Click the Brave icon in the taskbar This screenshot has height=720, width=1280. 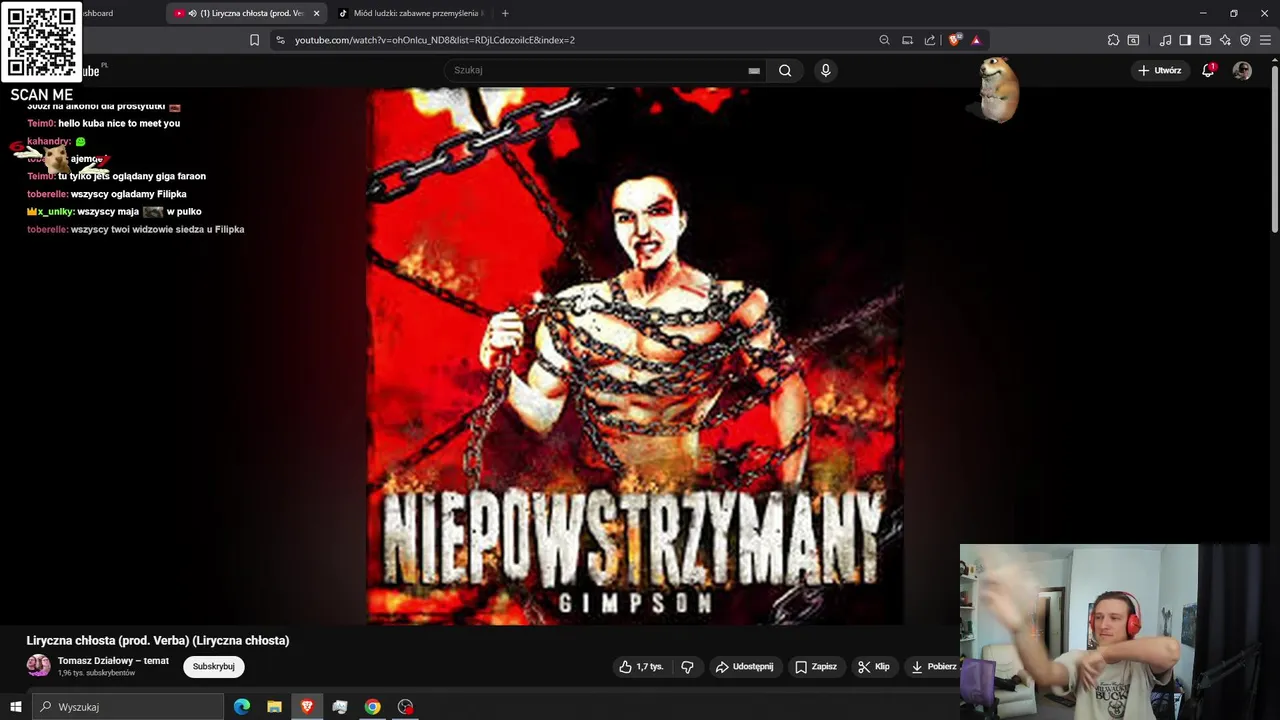click(x=307, y=707)
